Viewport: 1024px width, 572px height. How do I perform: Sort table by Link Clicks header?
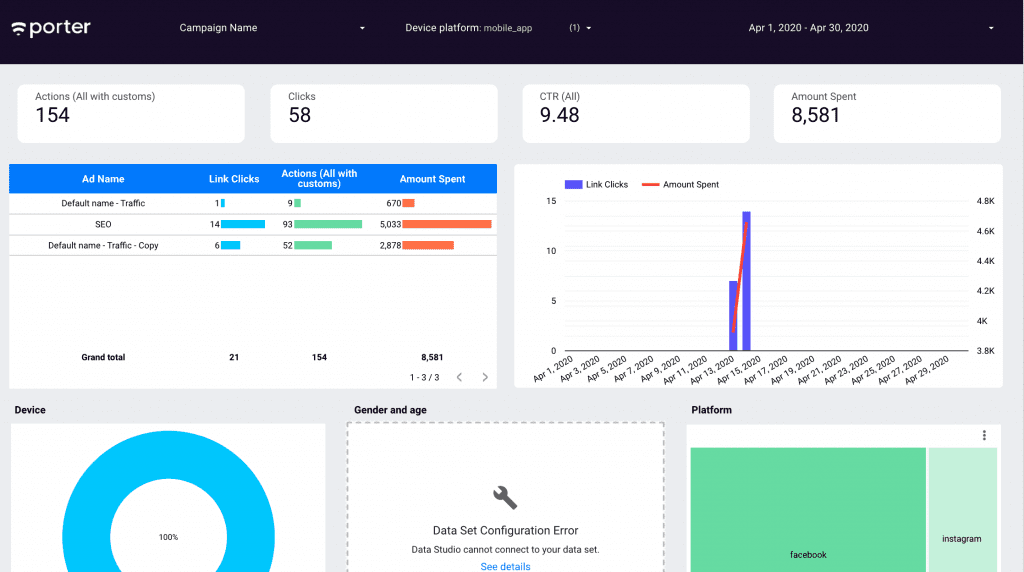click(x=234, y=179)
